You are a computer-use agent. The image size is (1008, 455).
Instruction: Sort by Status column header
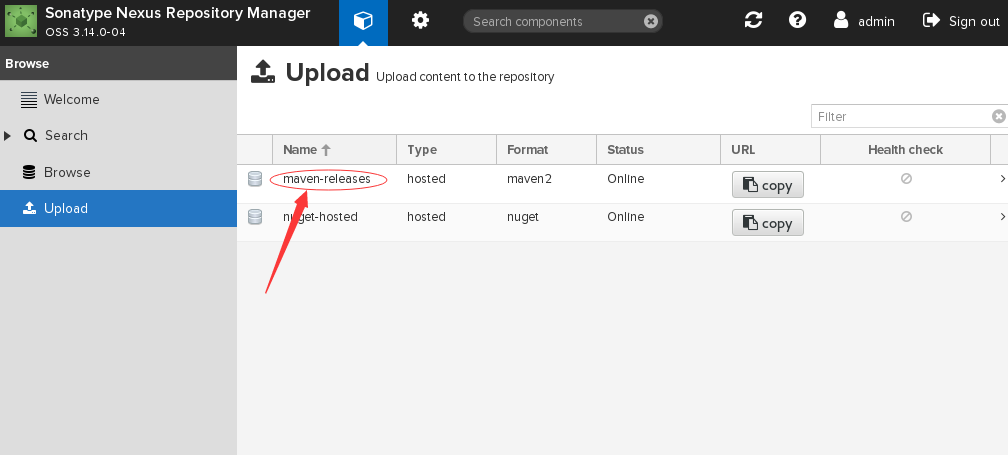point(658,150)
